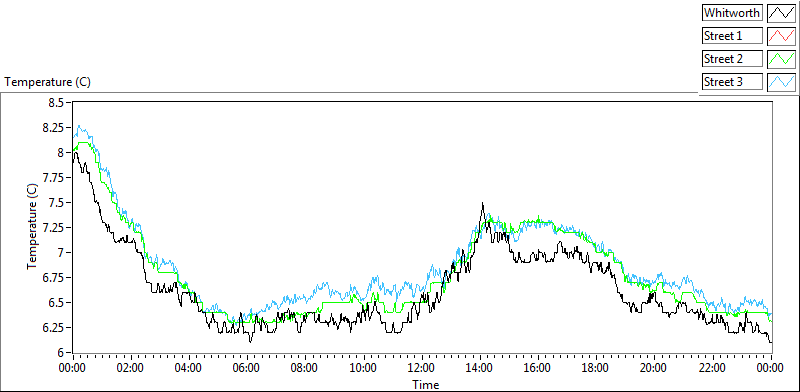Click the 16:00 x-axis time marker
Image resolution: width=800 pixels, height=392 pixels.
pos(538,368)
